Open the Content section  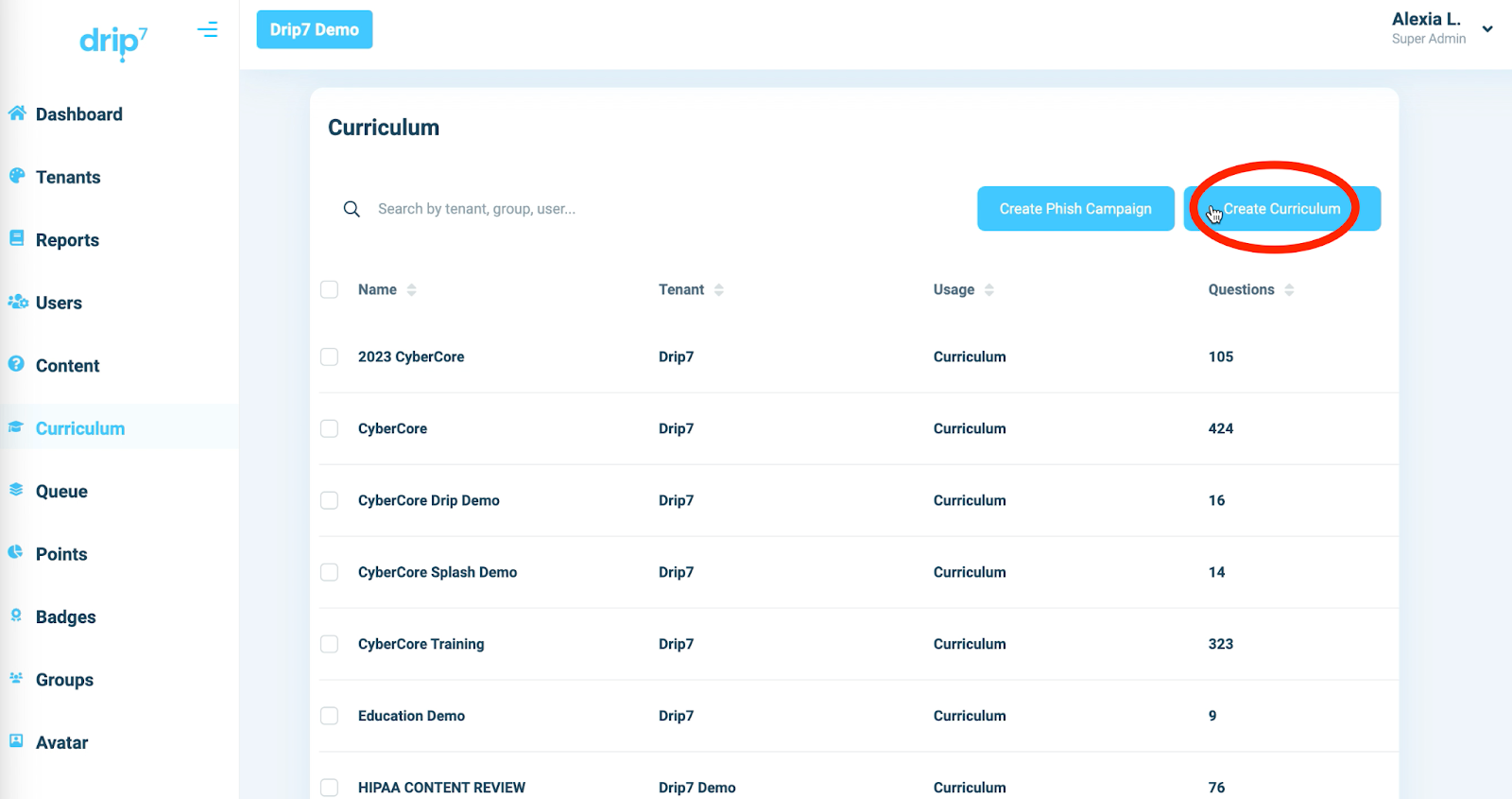[67, 366]
